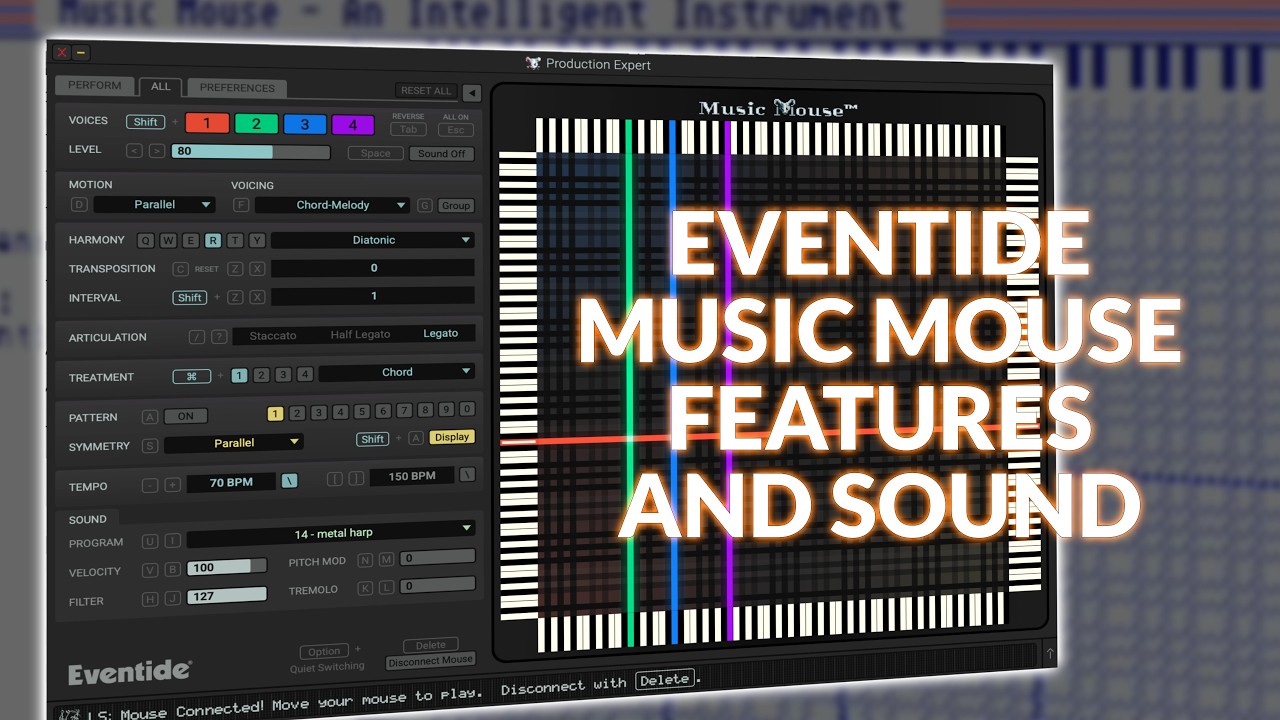Select Treatment slot 2
Viewport: 1280px width, 720px height.
tap(261, 375)
